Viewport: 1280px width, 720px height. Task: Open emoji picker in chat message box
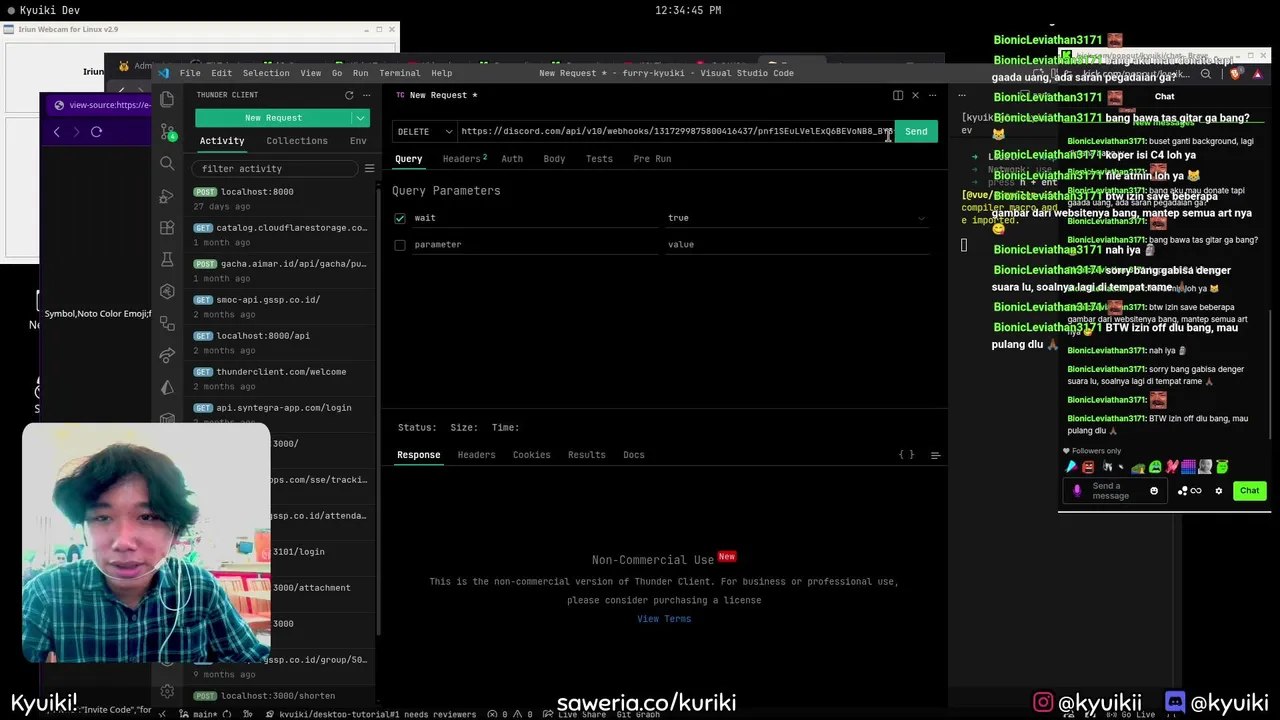1154,491
